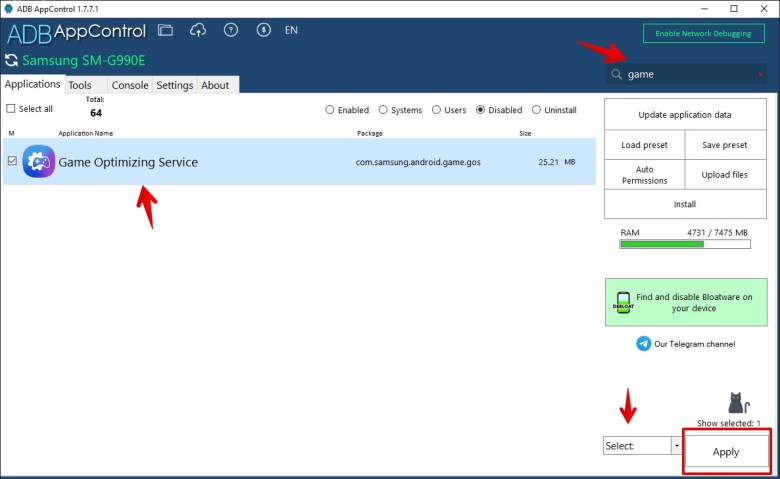Click the Game Optimizing Service app icon
This screenshot has width=780, height=479.
[39, 162]
